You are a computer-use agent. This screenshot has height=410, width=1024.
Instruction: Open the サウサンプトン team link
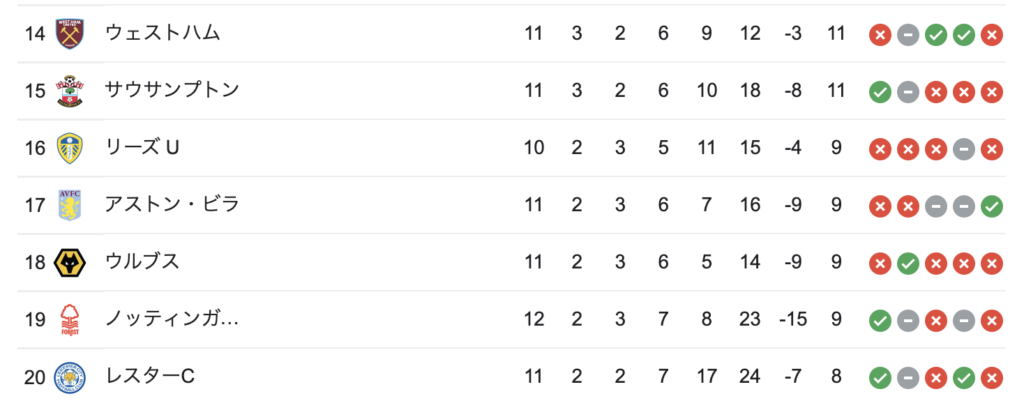[x=172, y=90]
